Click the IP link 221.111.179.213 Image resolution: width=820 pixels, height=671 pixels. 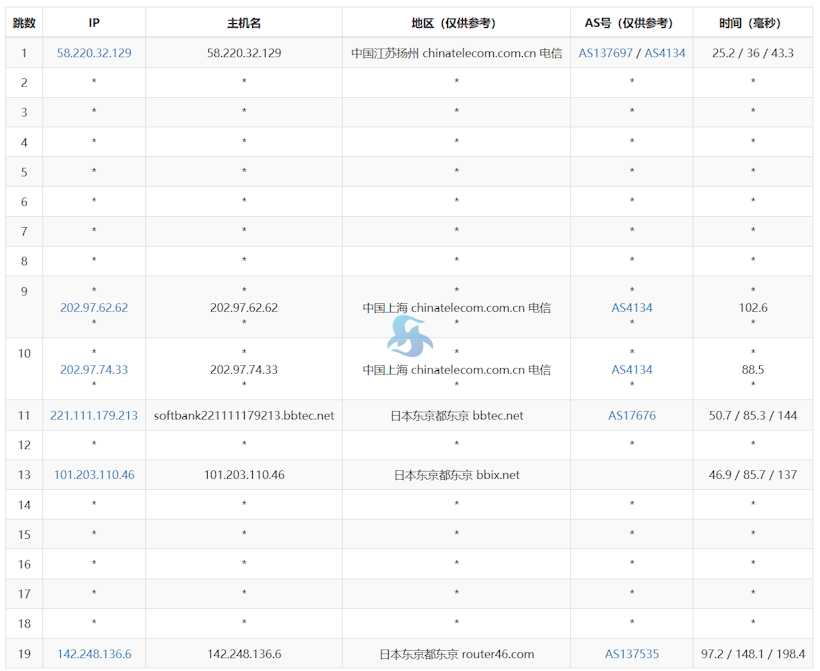[94, 416]
